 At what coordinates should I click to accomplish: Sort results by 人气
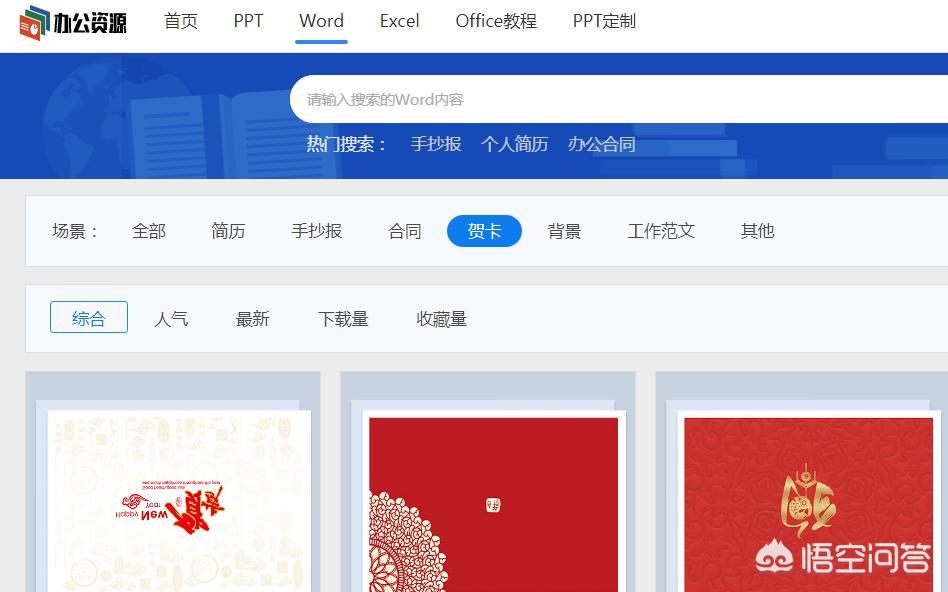(x=171, y=319)
